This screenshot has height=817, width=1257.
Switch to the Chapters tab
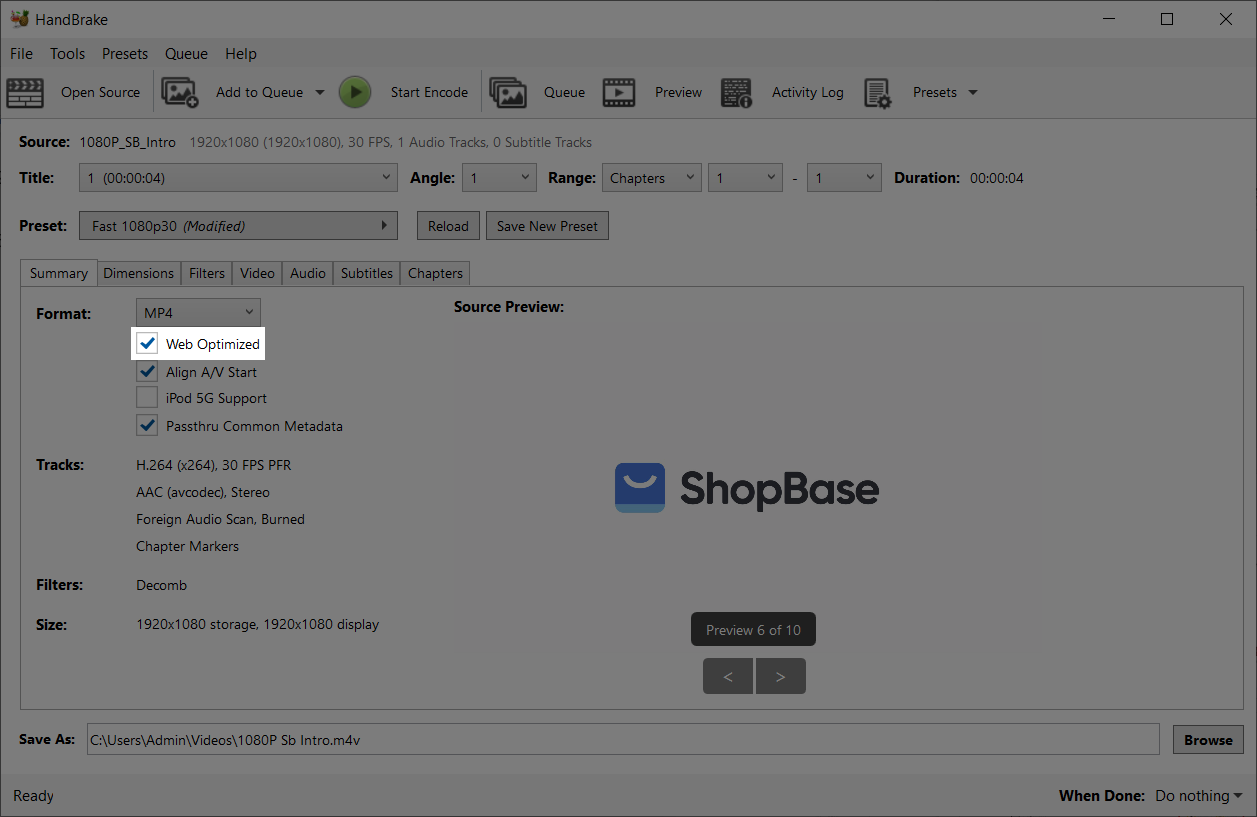(x=435, y=273)
